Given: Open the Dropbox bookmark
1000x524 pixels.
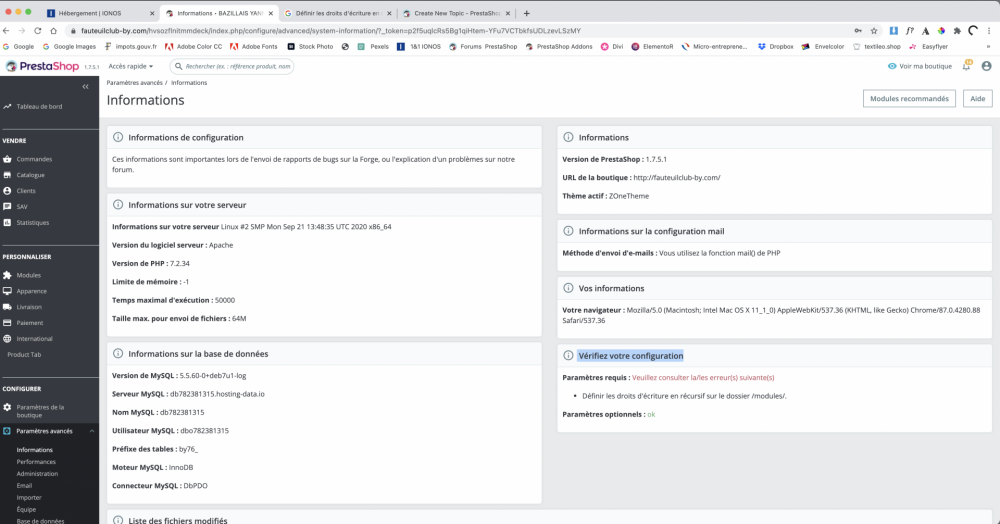Looking at the screenshot, I should coord(776,47).
